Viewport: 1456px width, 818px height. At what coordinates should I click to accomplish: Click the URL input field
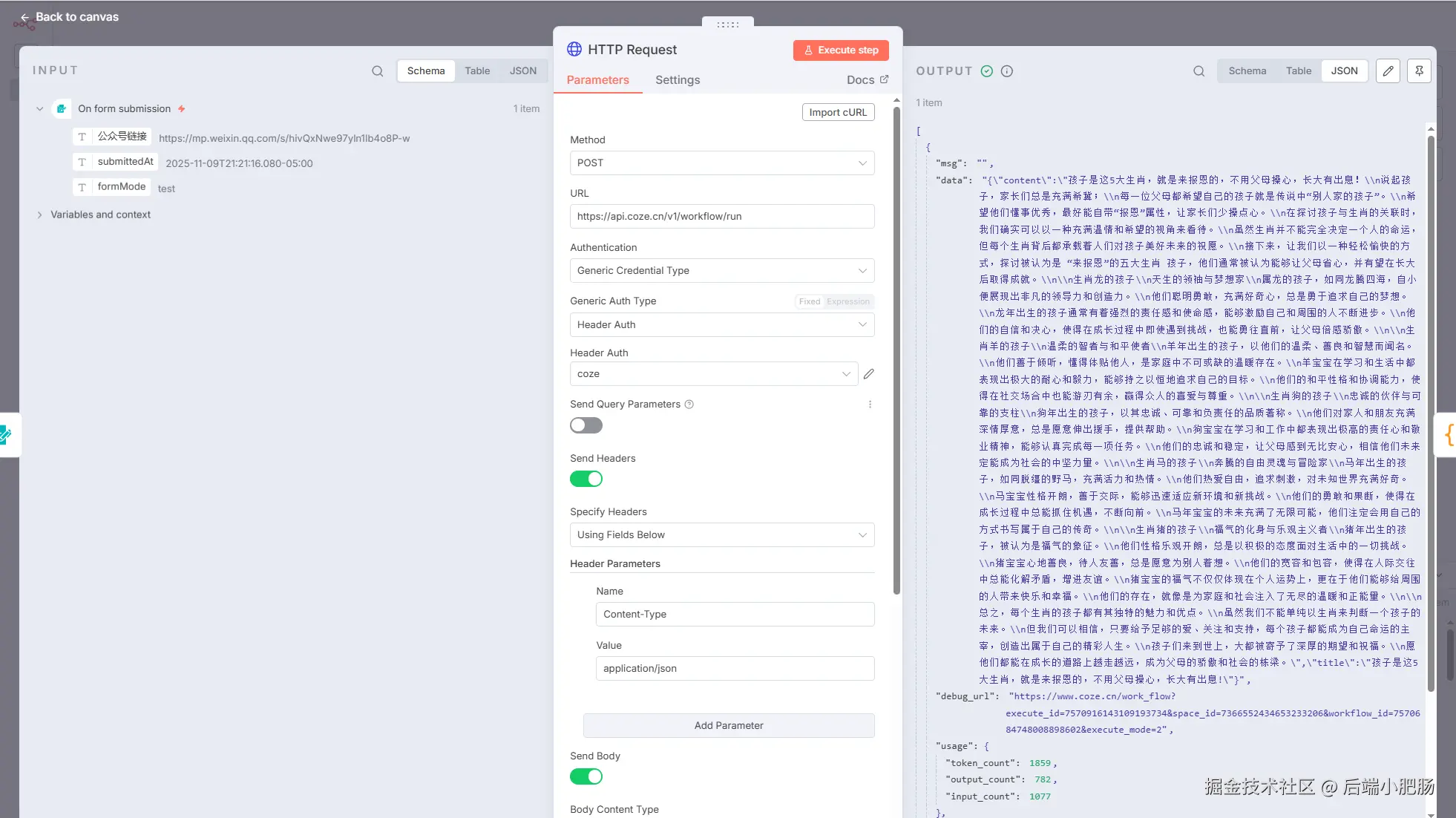tap(721, 217)
